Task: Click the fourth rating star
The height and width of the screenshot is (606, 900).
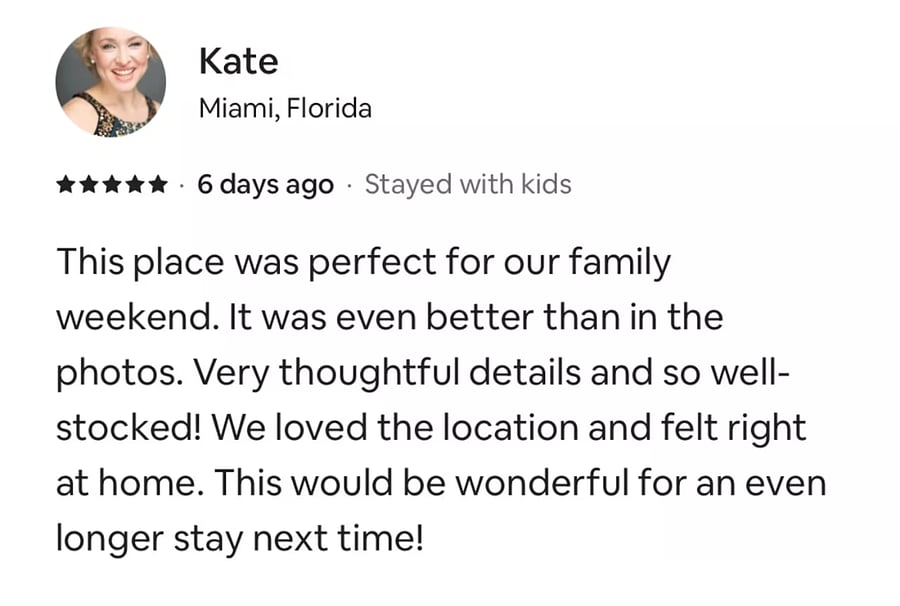Action: 135,185
